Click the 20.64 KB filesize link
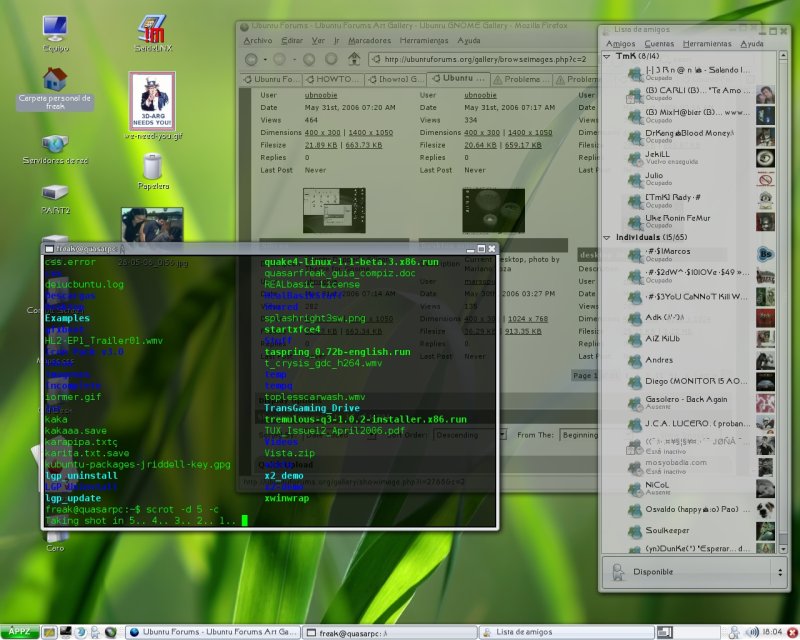 click(x=480, y=145)
